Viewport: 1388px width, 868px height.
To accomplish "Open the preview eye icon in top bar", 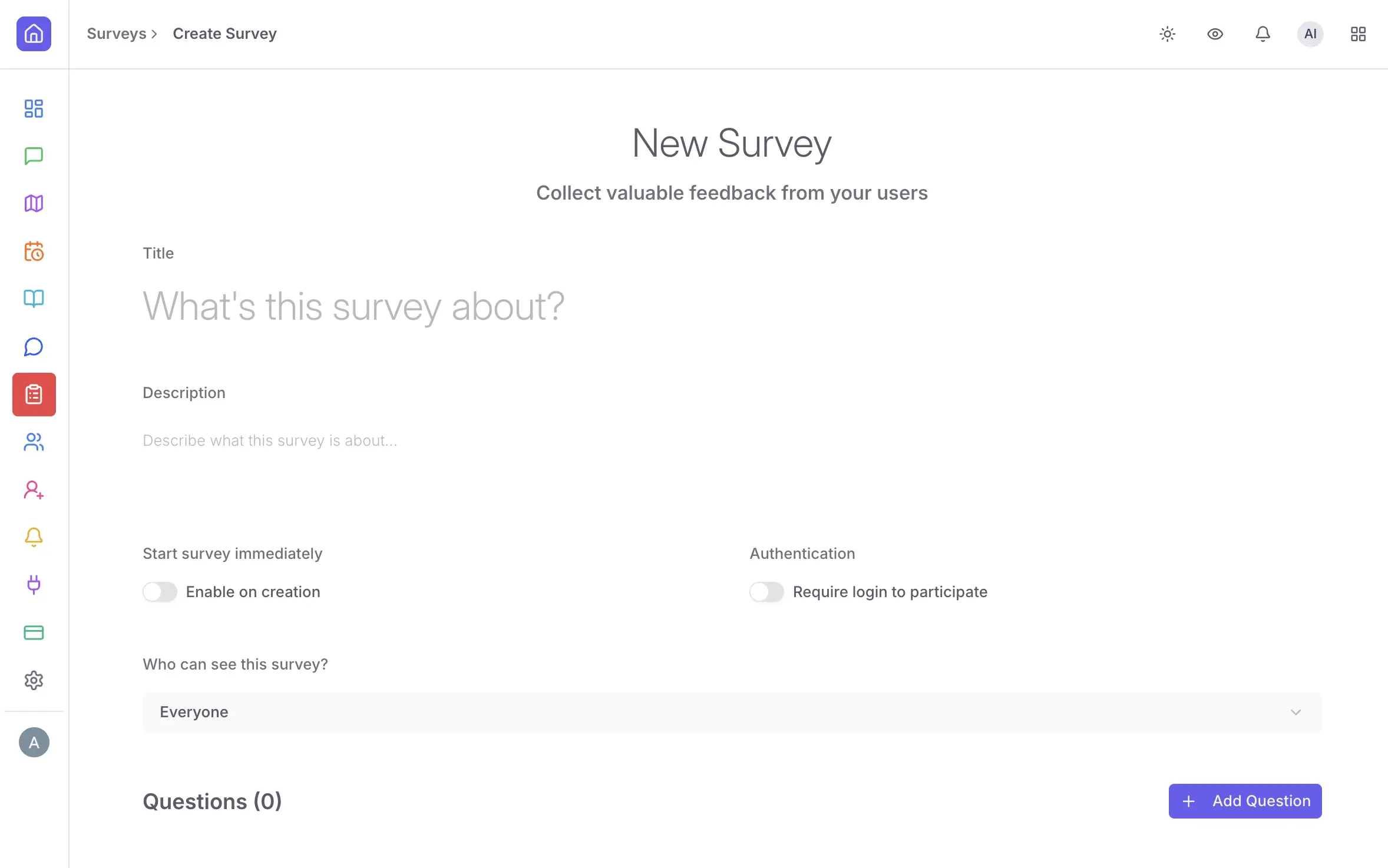I will (x=1215, y=34).
